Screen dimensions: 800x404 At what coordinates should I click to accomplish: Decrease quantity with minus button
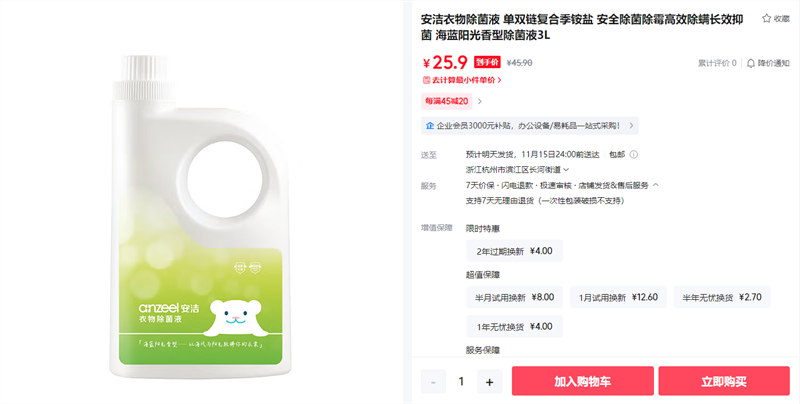(x=433, y=382)
